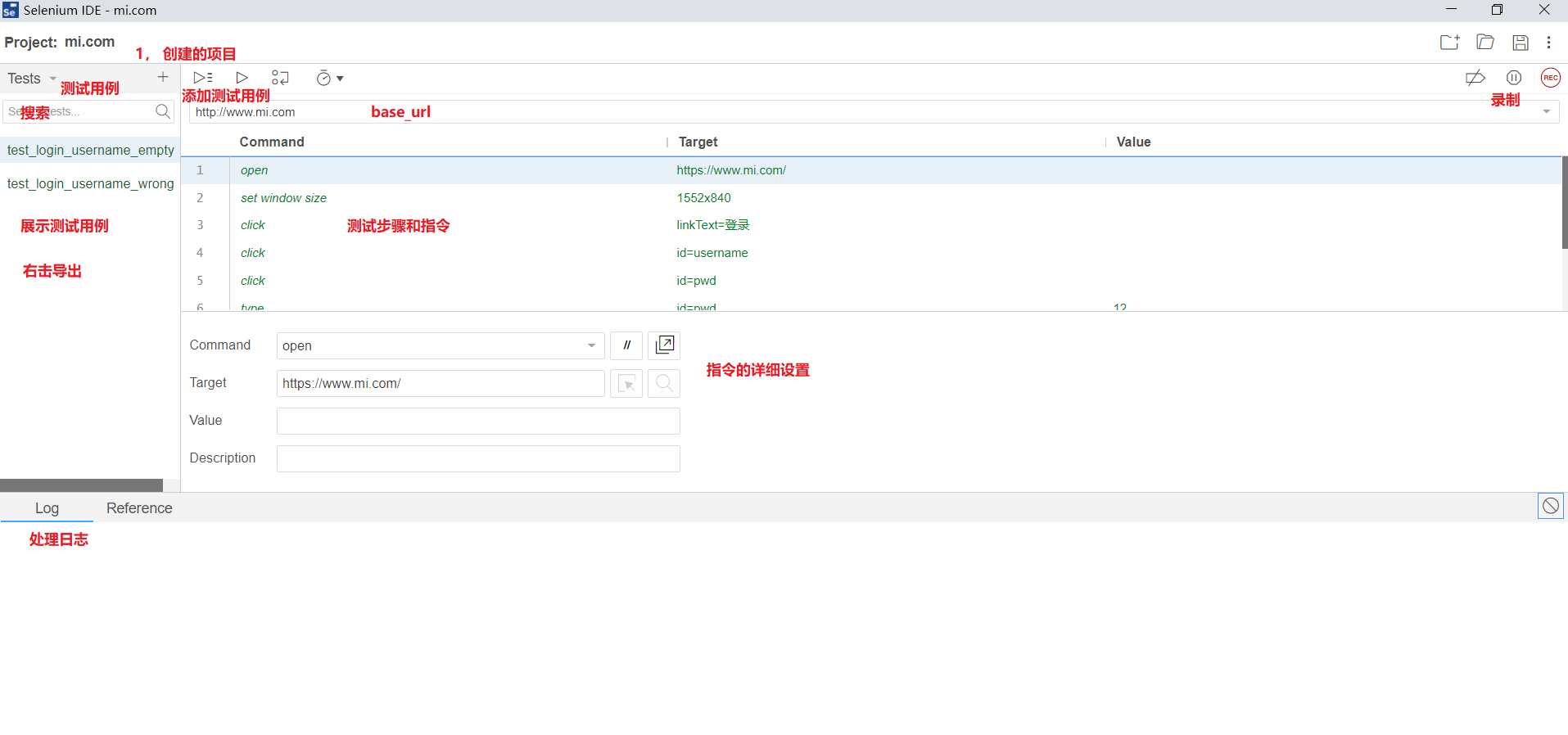Select the Log tab
The width and height of the screenshot is (1568, 735).
pos(47,508)
